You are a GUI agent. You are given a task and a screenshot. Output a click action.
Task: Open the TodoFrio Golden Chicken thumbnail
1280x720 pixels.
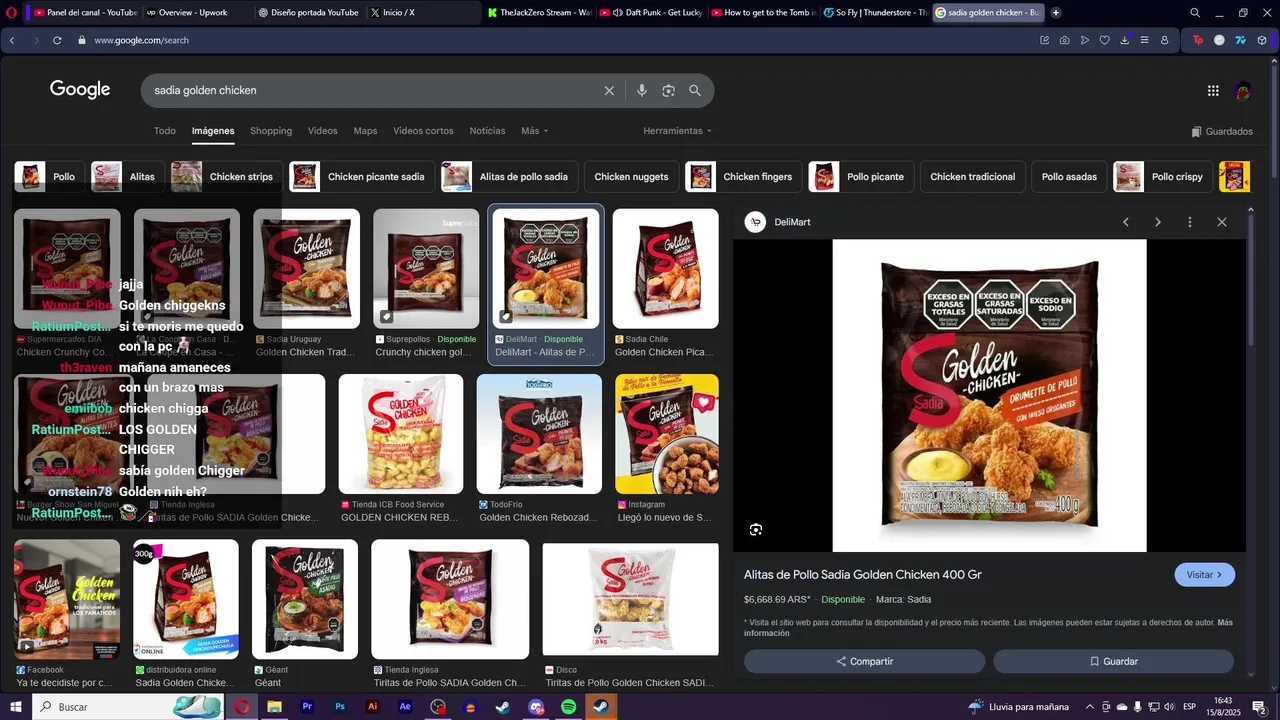(539, 434)
